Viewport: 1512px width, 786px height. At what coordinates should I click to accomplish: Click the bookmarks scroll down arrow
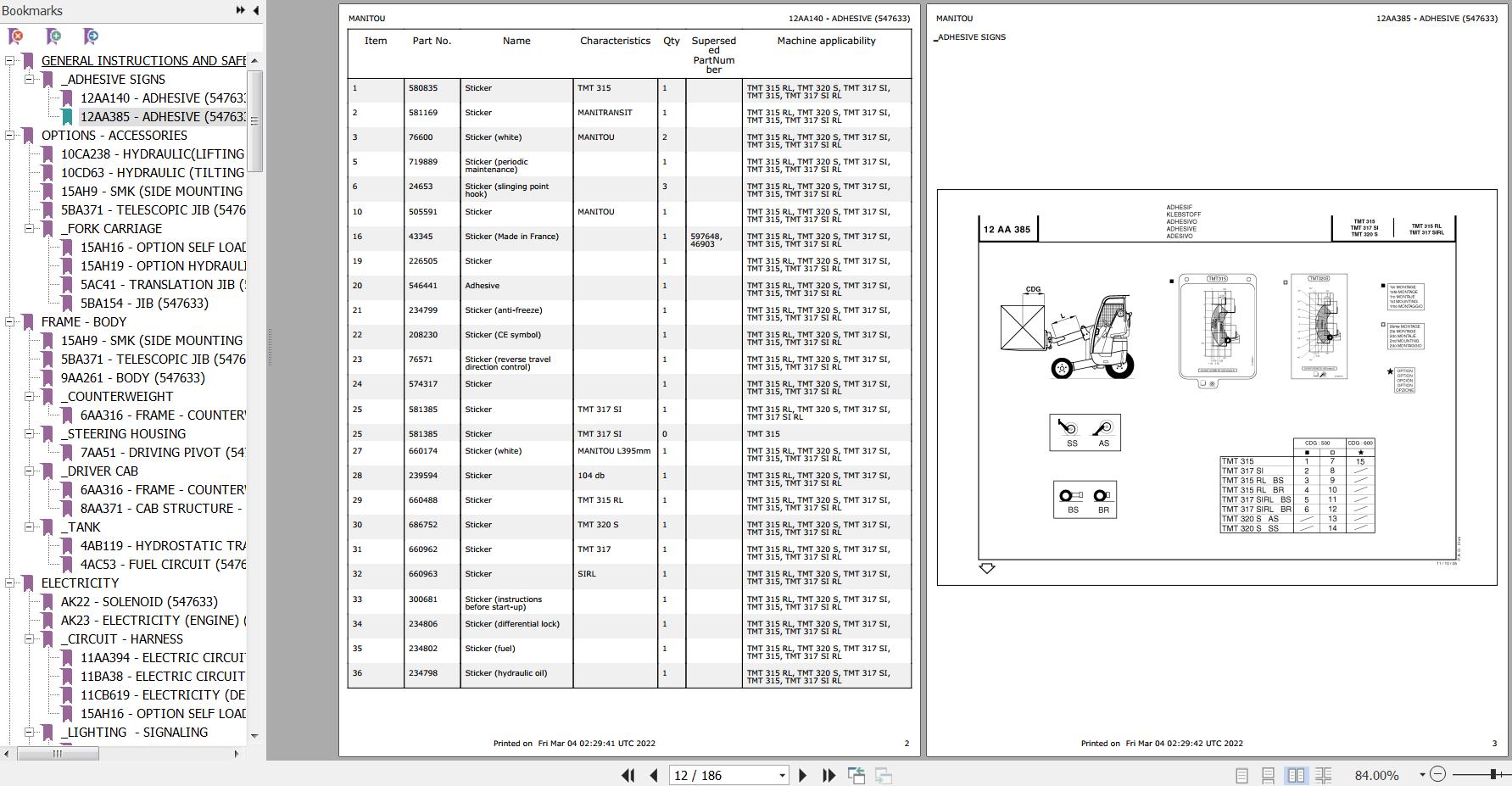point(254,735)
